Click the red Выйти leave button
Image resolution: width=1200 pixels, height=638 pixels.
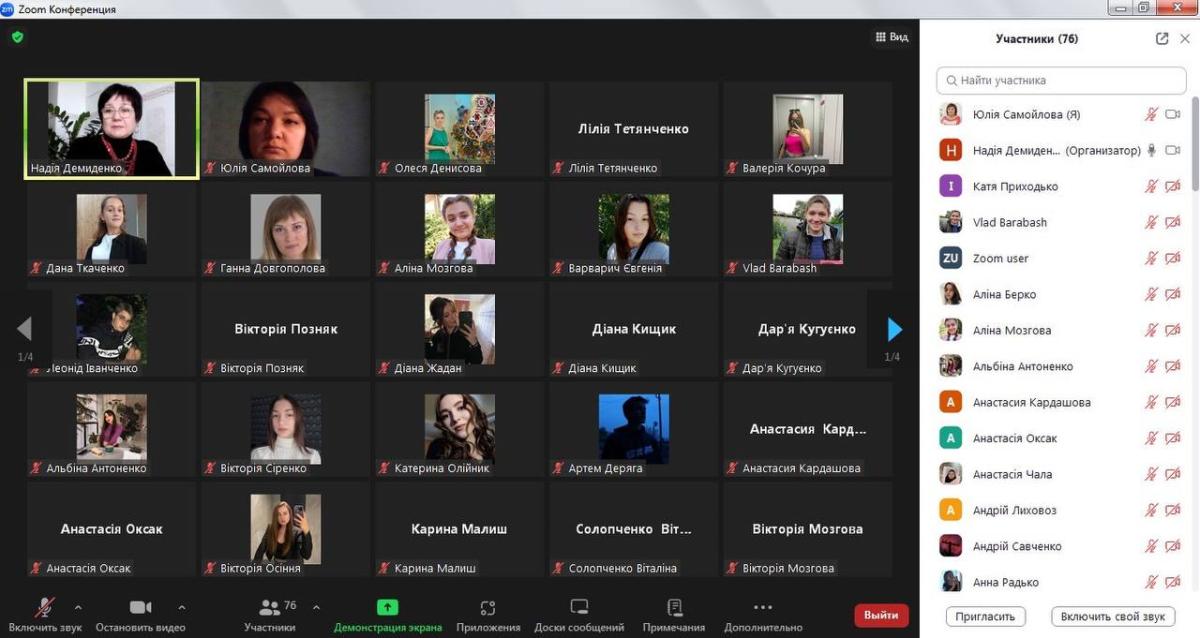[881, 615]
